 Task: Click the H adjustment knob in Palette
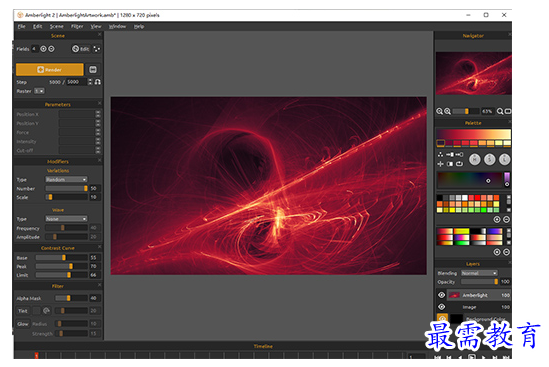(475, 159)
